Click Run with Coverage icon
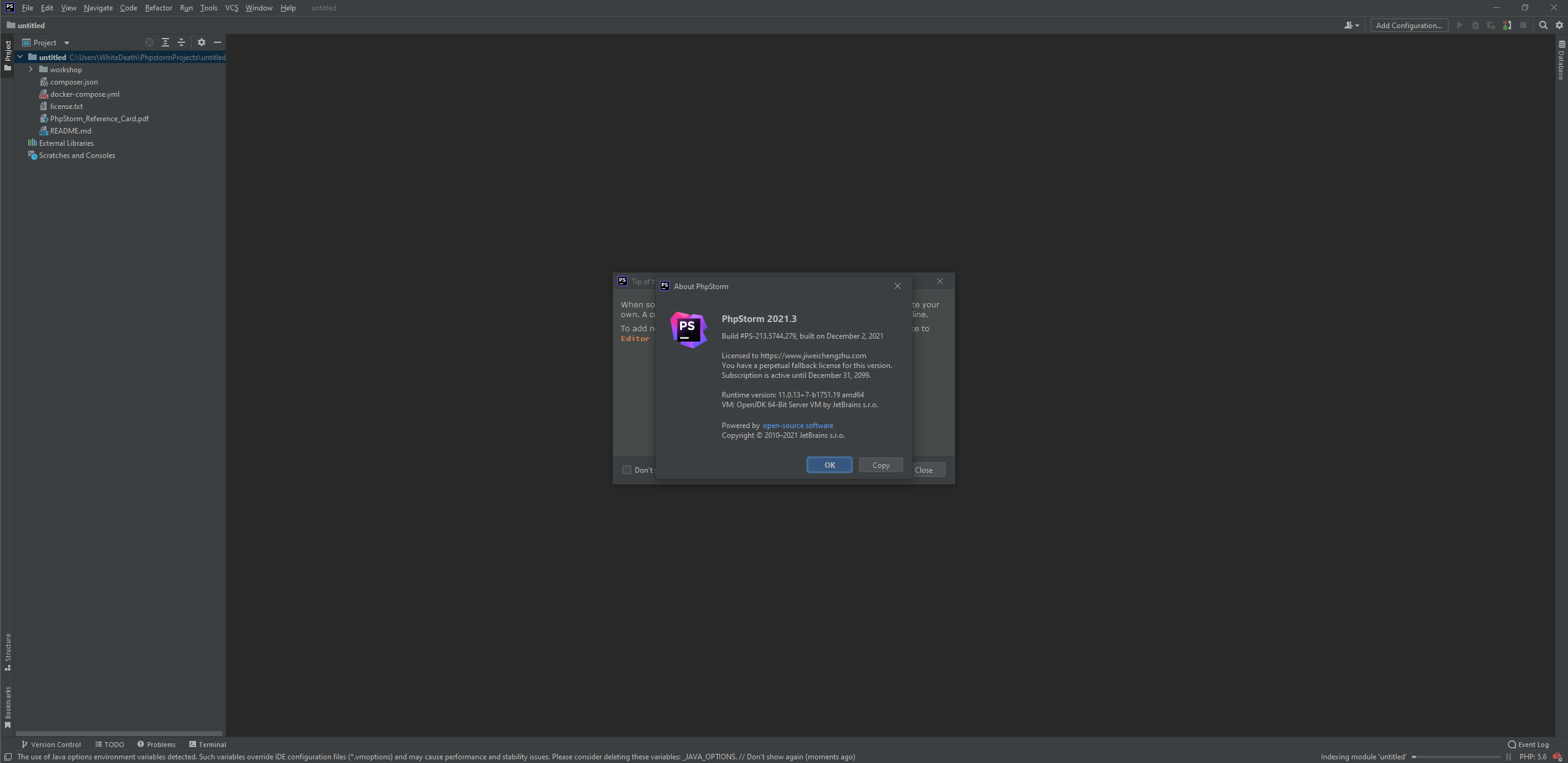Image resolution: width=1568 pixels, height=763 pixels. [x=1491, y=25]
